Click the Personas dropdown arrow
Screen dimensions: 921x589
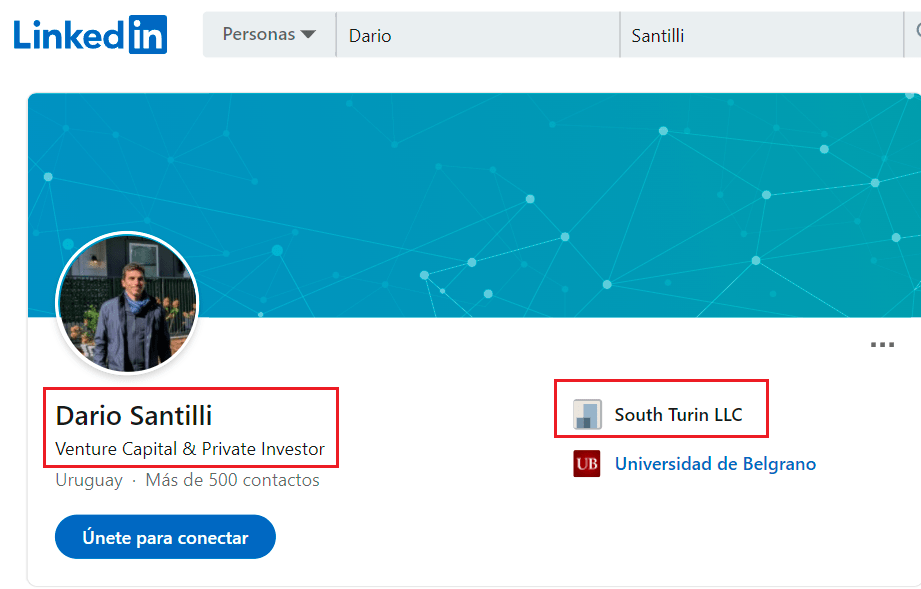coord(308,35)
